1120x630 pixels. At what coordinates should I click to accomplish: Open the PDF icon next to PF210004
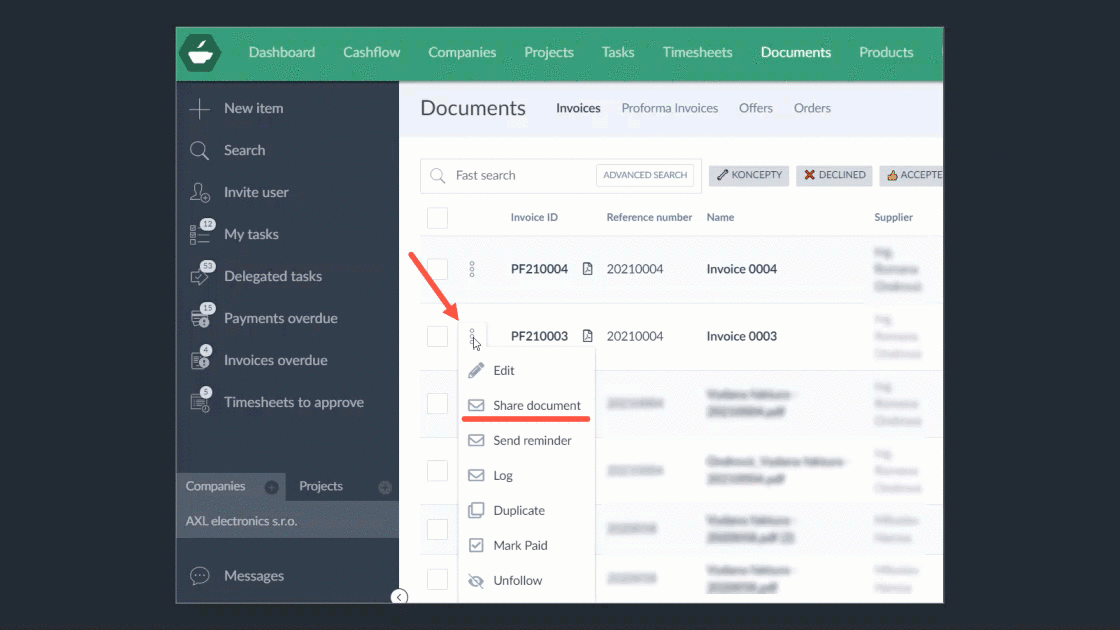587,269
